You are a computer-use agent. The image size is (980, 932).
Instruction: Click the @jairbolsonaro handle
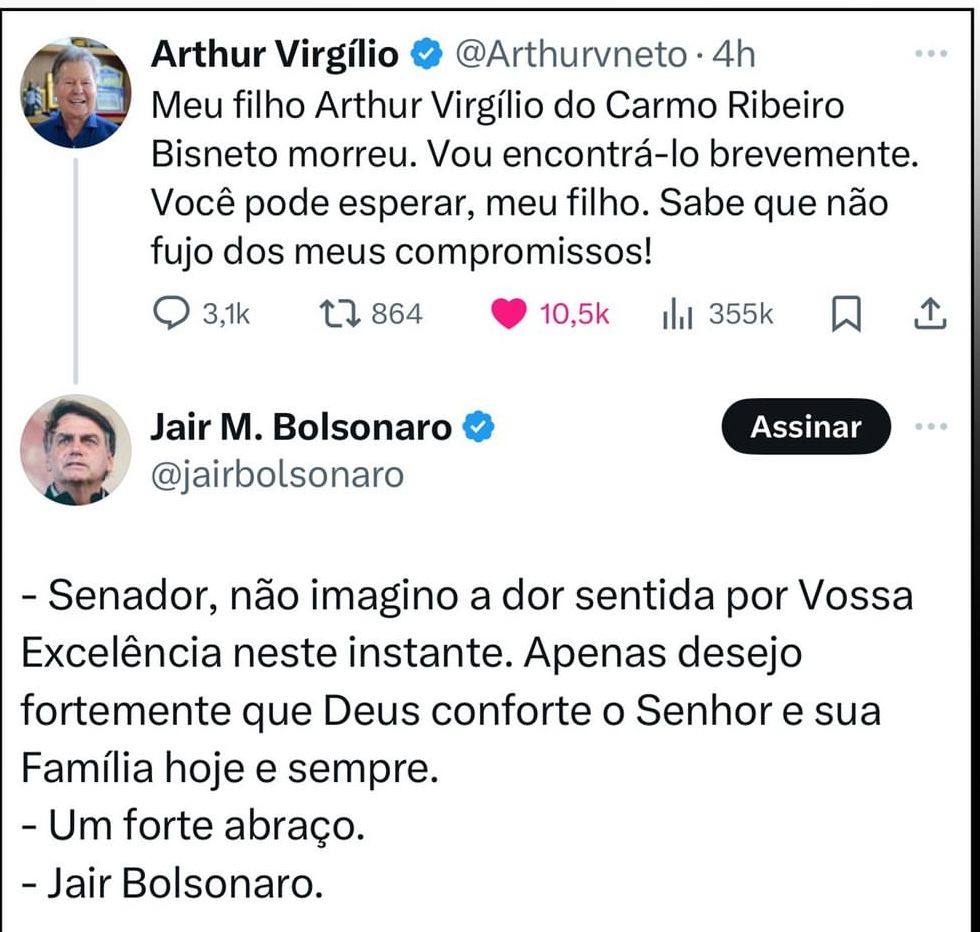pyautogui.click(x=276, y=474)
